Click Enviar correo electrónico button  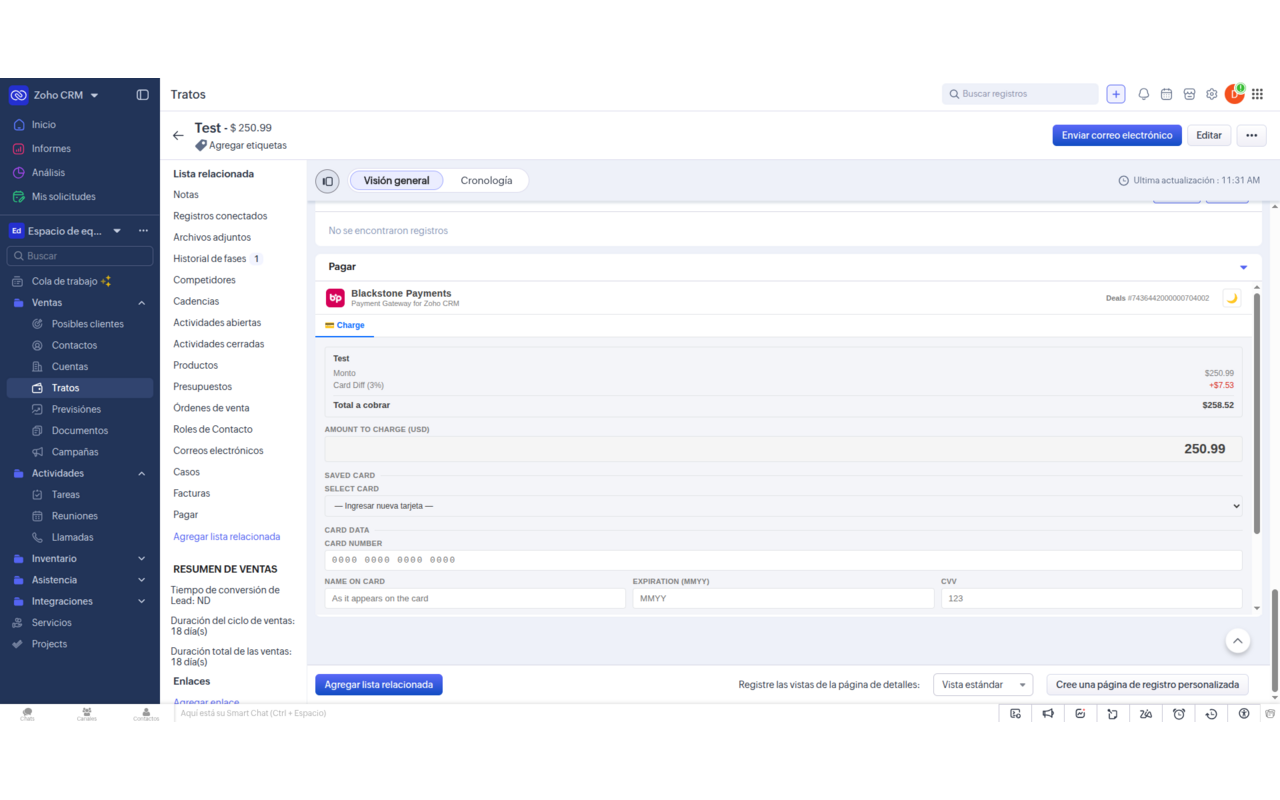point(1117,135)
